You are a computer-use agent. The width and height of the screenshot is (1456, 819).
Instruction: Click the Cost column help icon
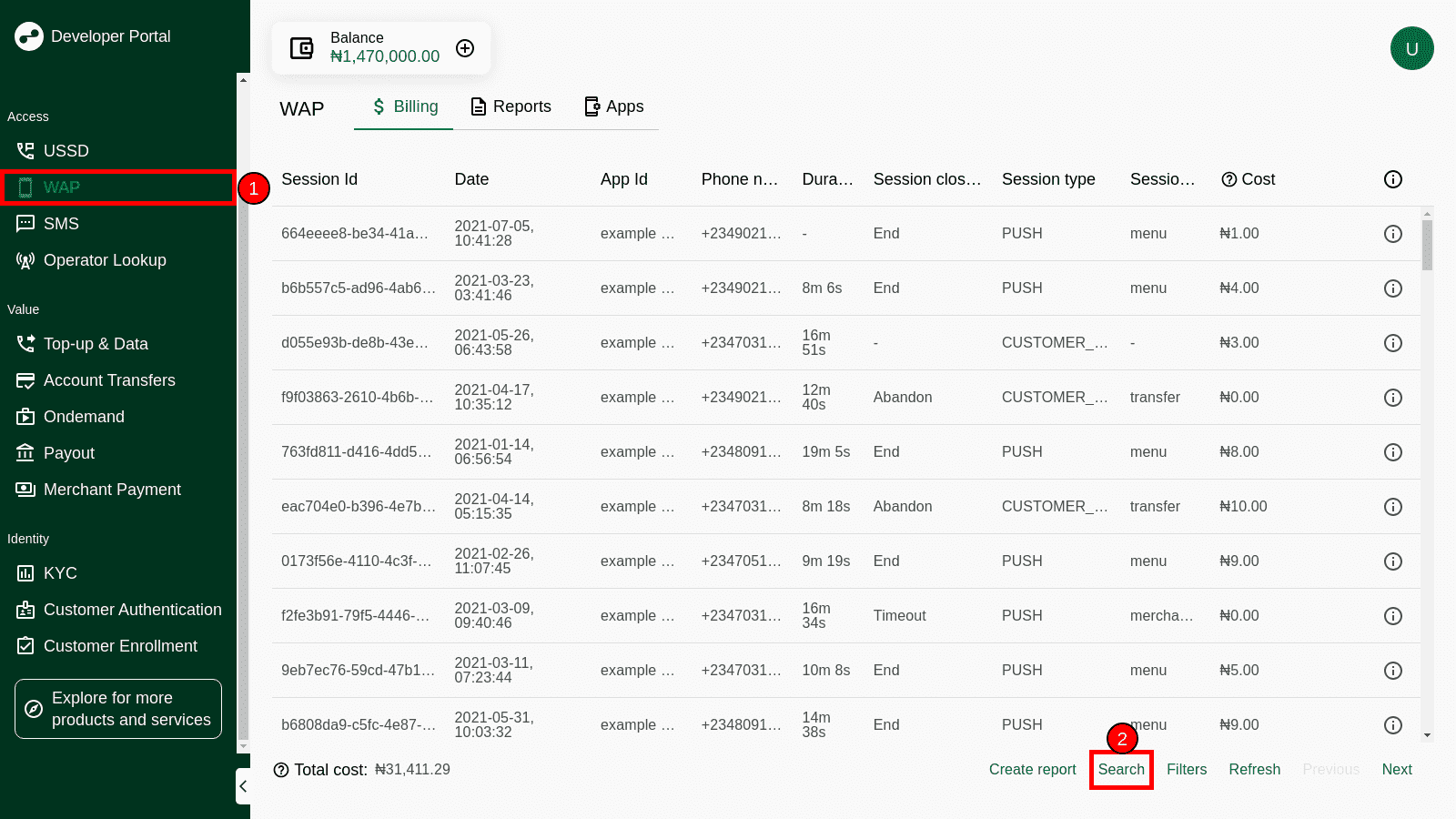1228,179
